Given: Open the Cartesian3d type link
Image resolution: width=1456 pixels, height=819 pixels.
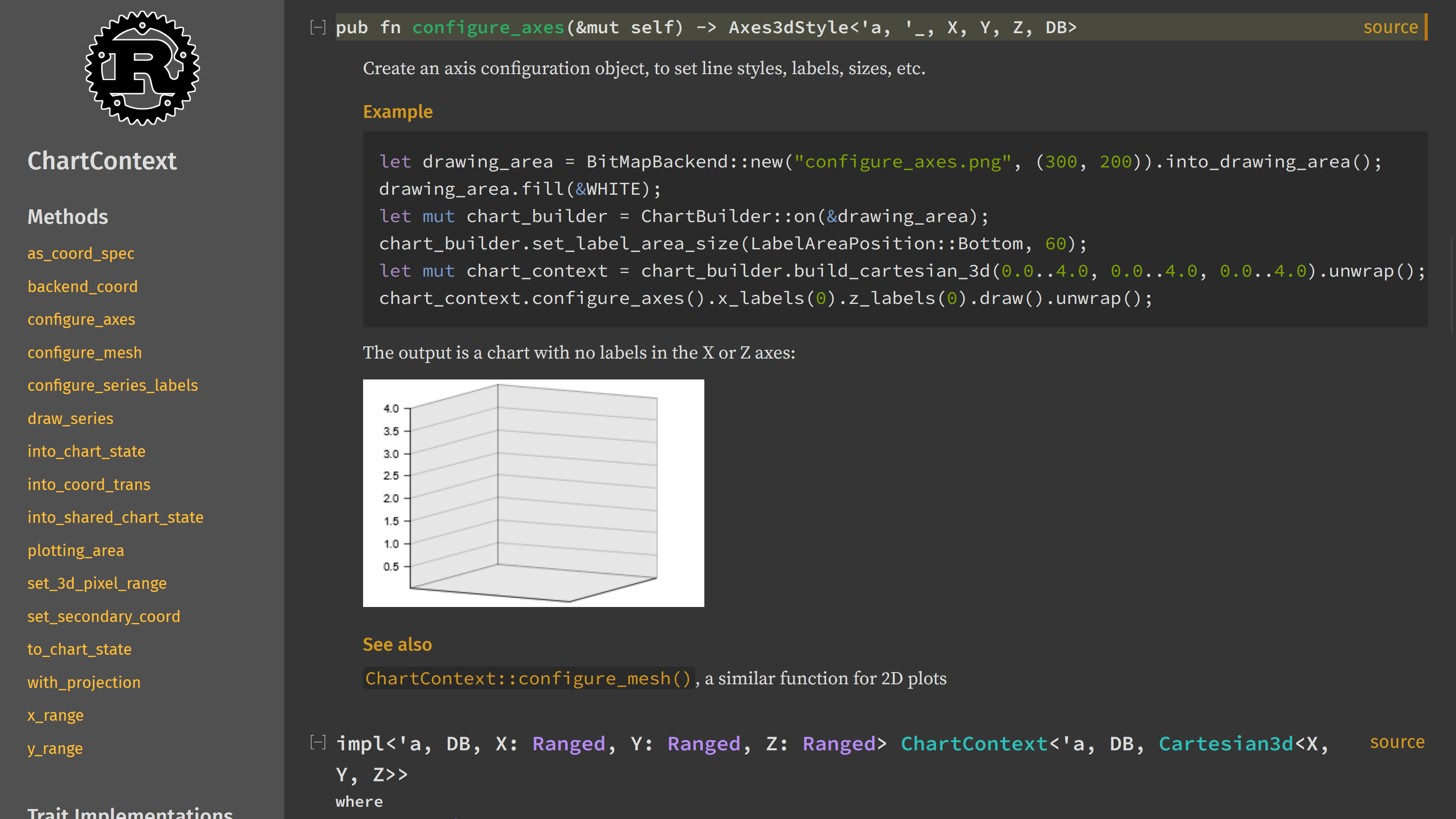Looking at the screenshot, I should coord(1225,744).
